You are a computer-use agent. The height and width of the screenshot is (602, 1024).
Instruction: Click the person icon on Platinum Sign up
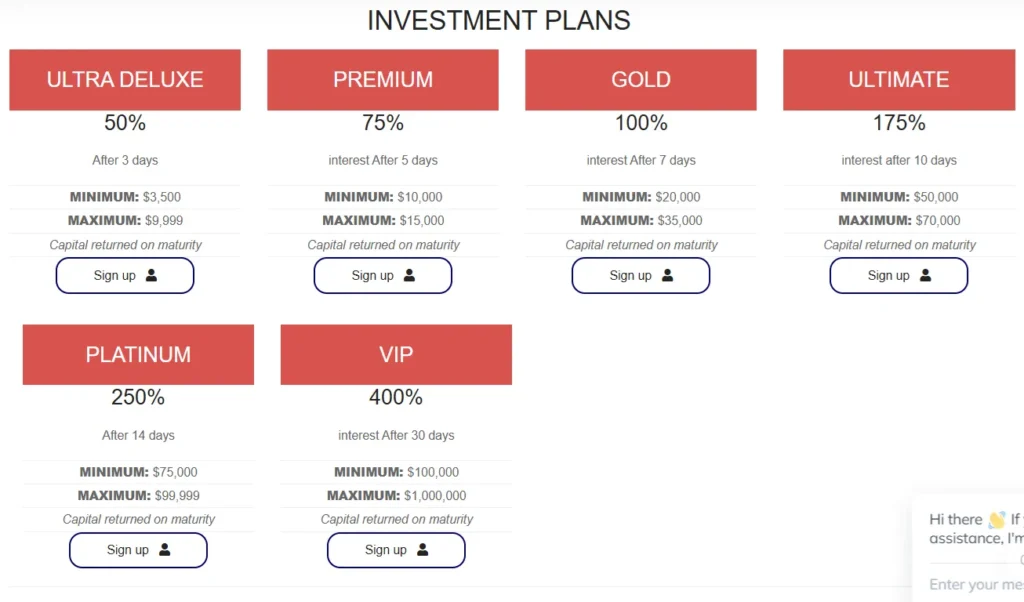click(x=166, y=550)
